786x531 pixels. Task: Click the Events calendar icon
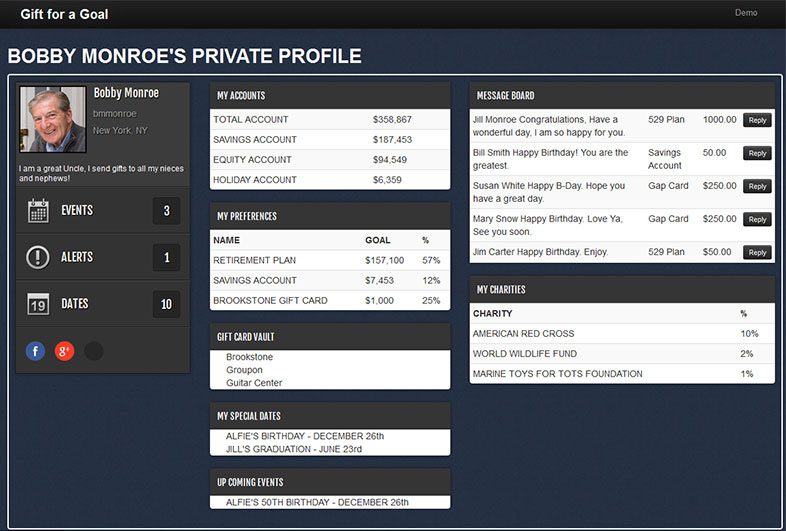click(x=38, y=211)
